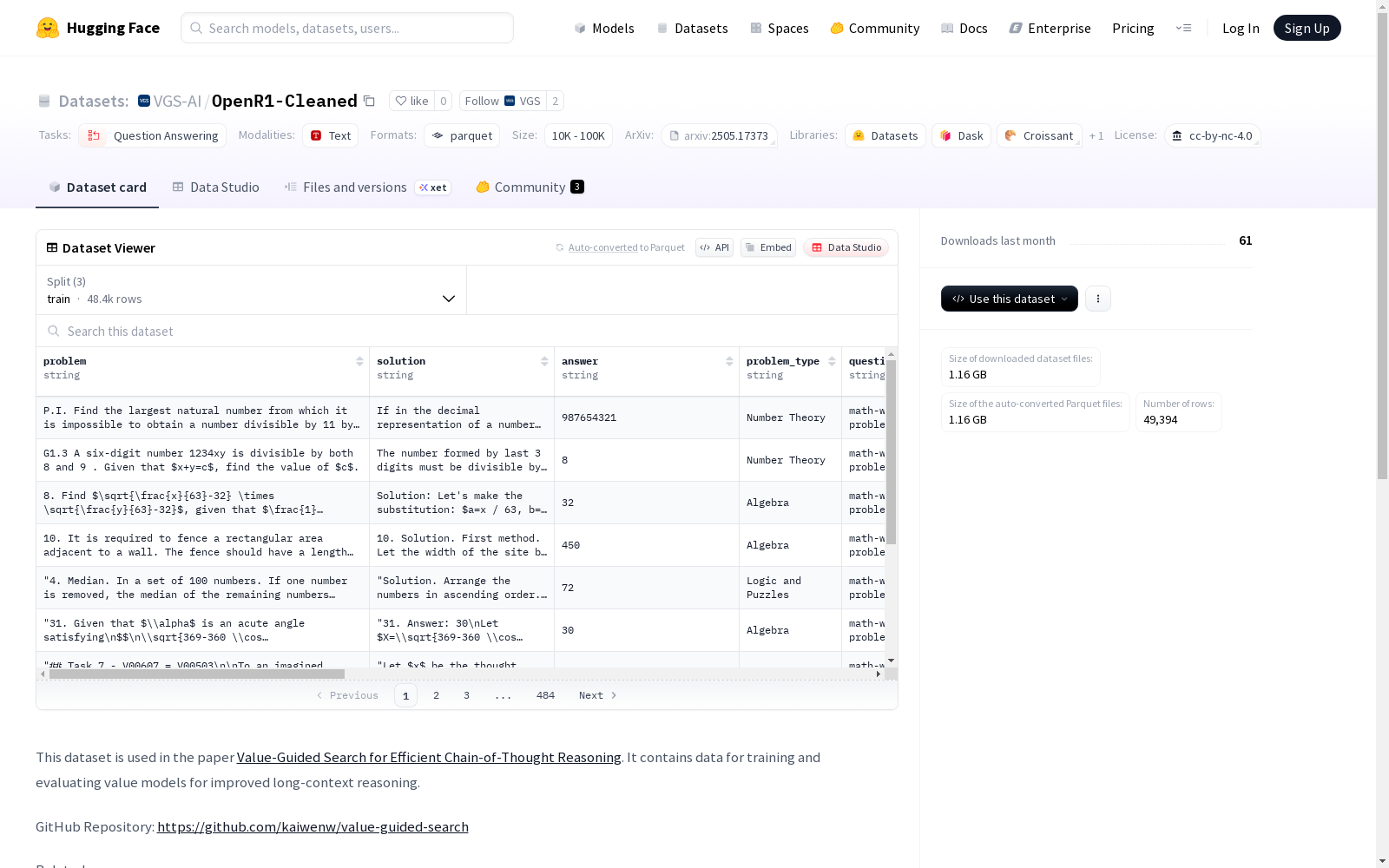The image size is (1389, 868).
Task: Expand the Split train dropdown
Action: tap(252, 290)
